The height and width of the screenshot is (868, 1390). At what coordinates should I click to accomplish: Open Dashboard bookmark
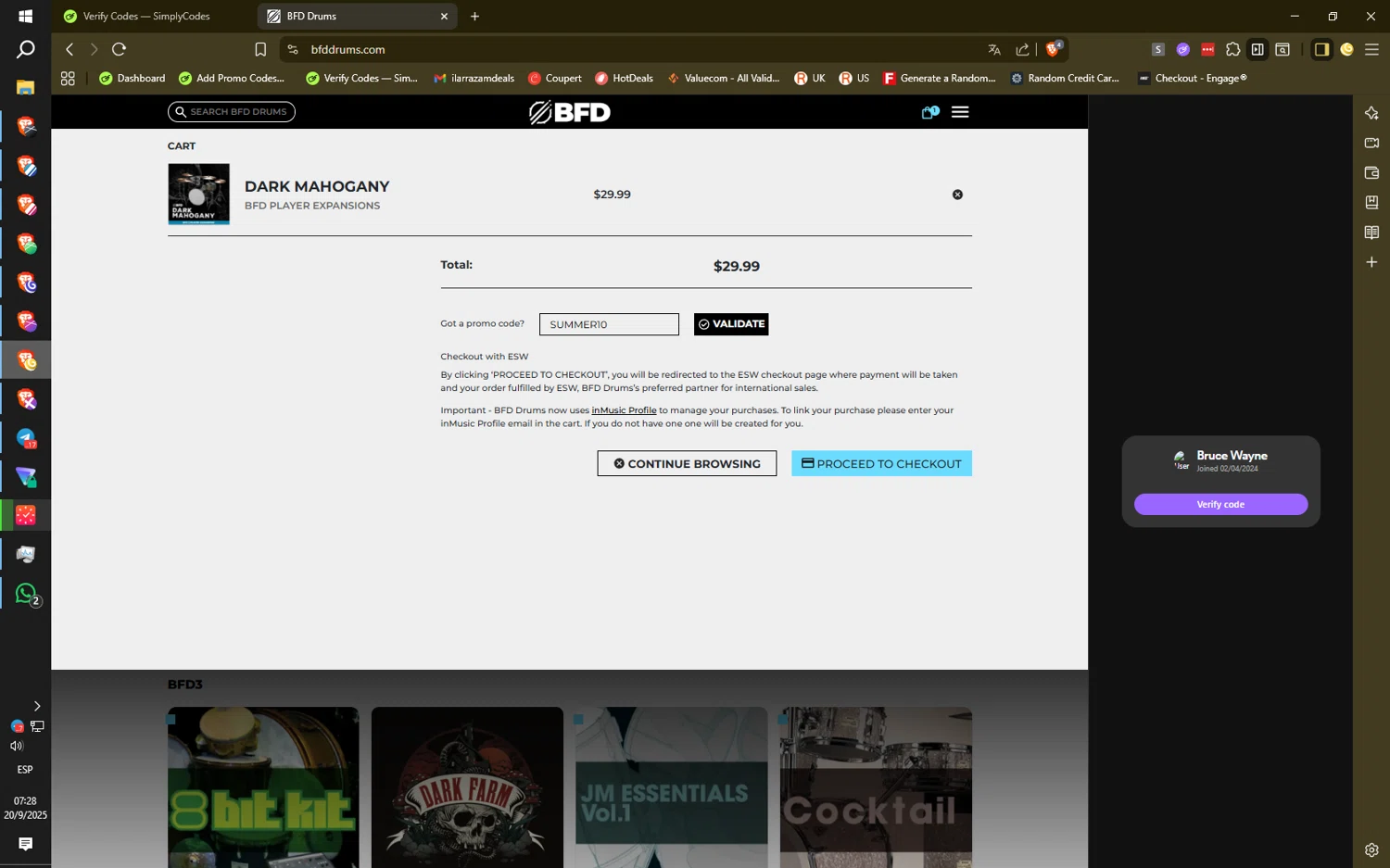click(132, 79)
